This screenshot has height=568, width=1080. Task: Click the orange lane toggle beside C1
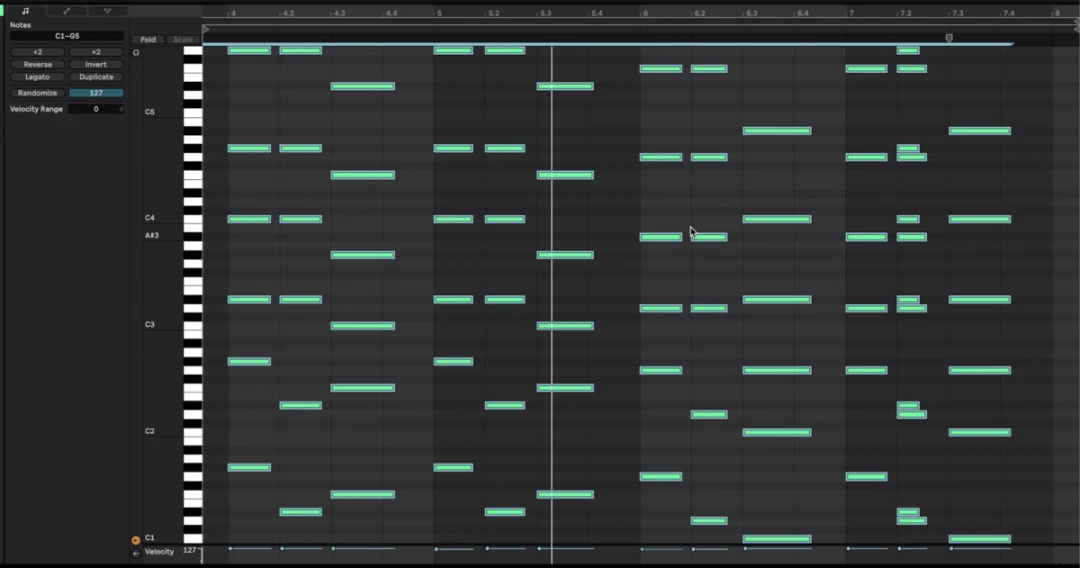[136, 540]
